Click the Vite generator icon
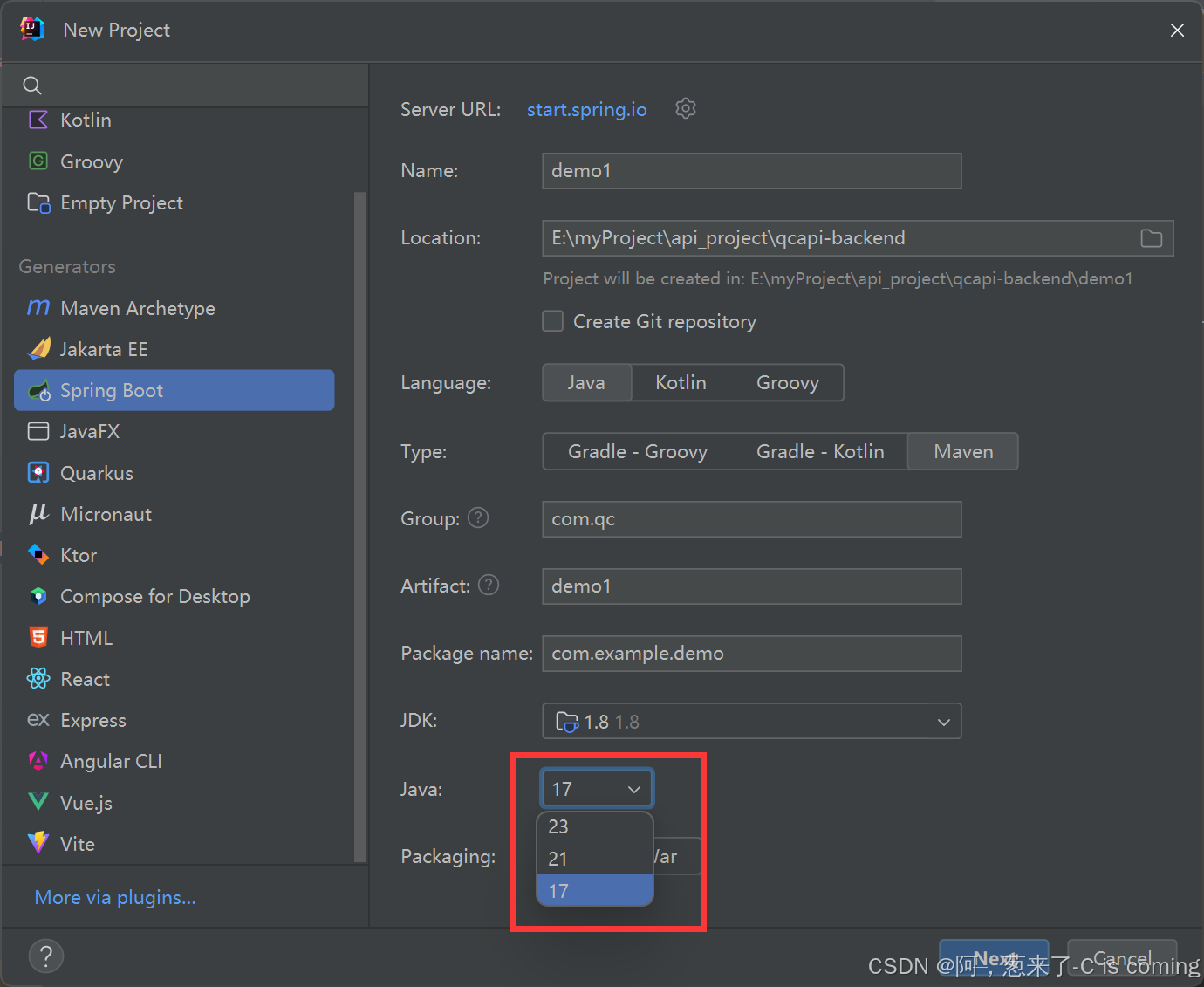The image size is (1204, 987). click(38, 843)
